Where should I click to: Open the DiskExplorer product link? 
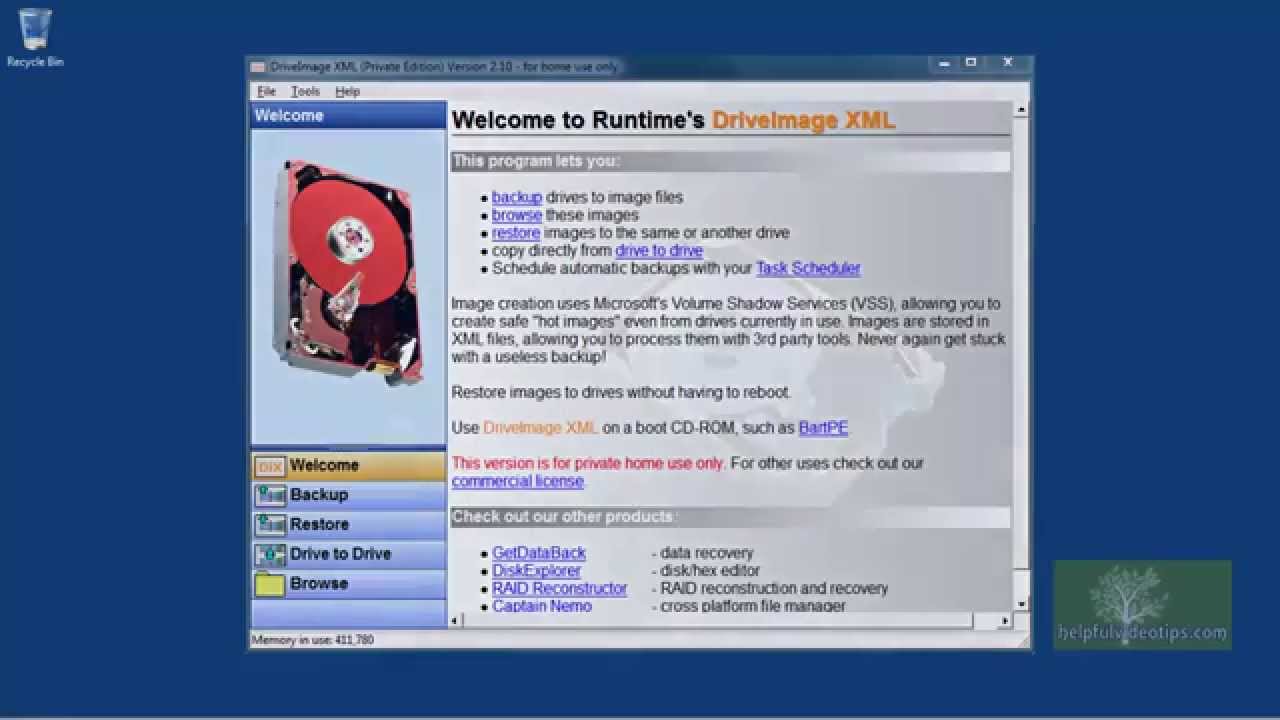tap(536, 571)
